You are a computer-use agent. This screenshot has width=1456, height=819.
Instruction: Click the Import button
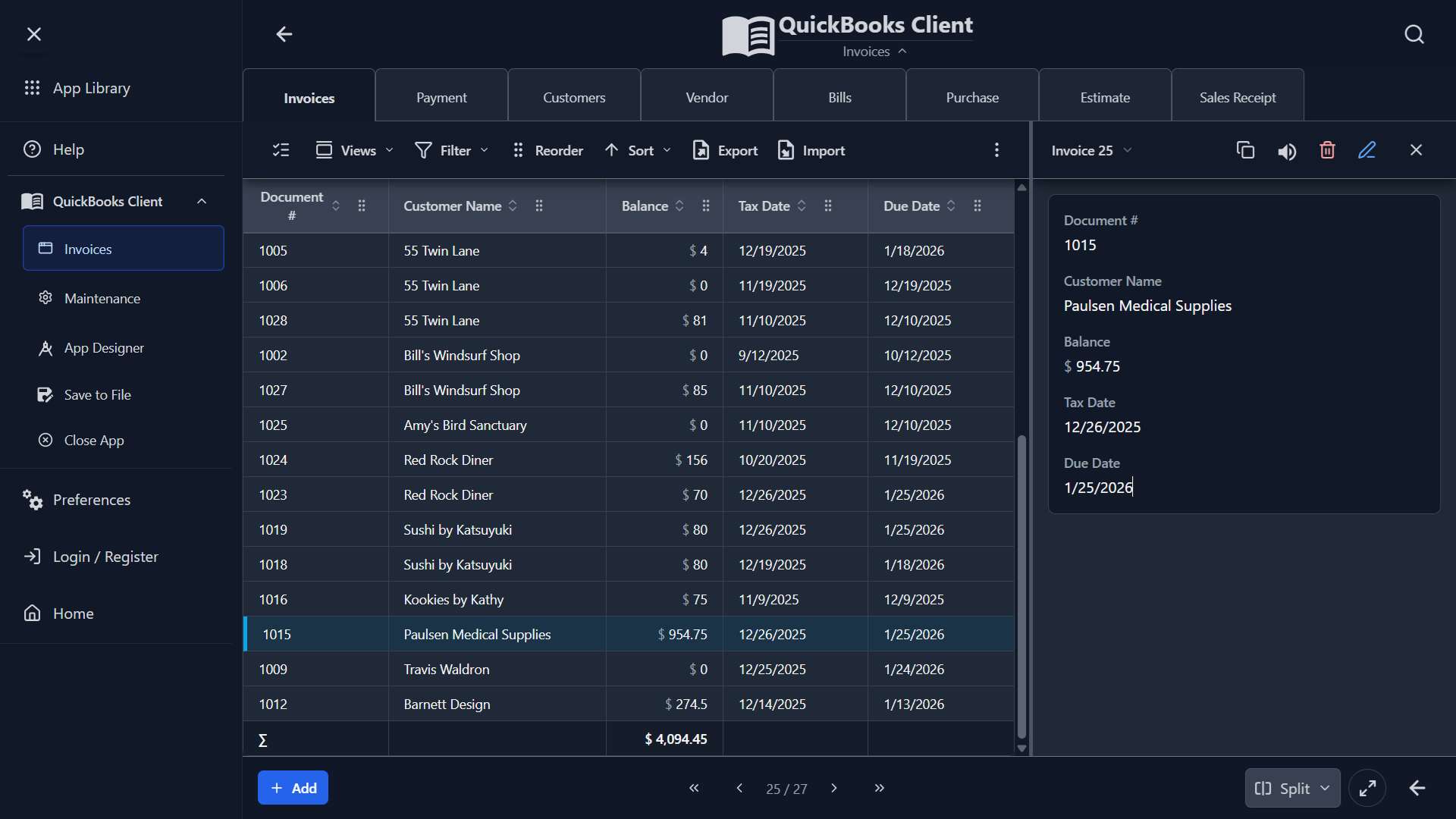(x=811, y=150)
